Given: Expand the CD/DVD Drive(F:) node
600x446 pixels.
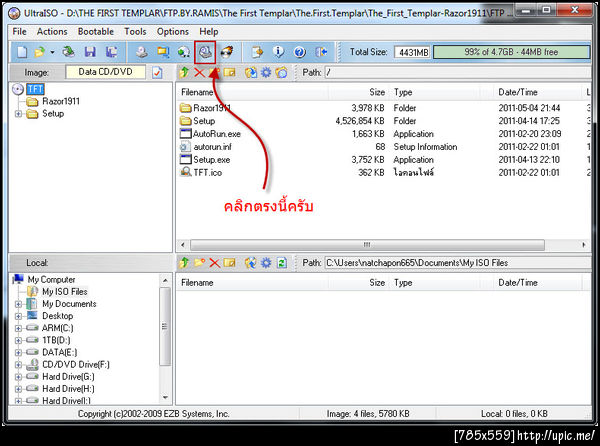Looking at the screenshot, I should (18, 365).
